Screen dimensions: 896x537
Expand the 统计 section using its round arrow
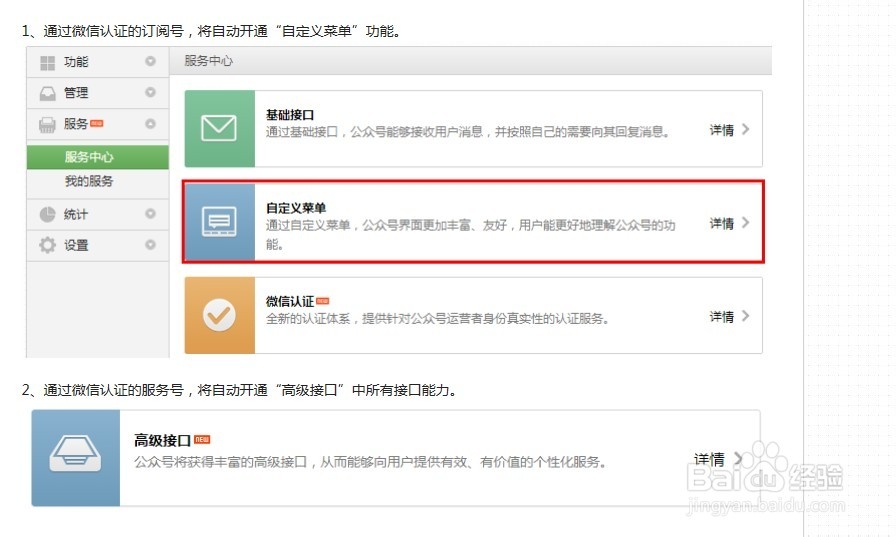tap(150, 213)
